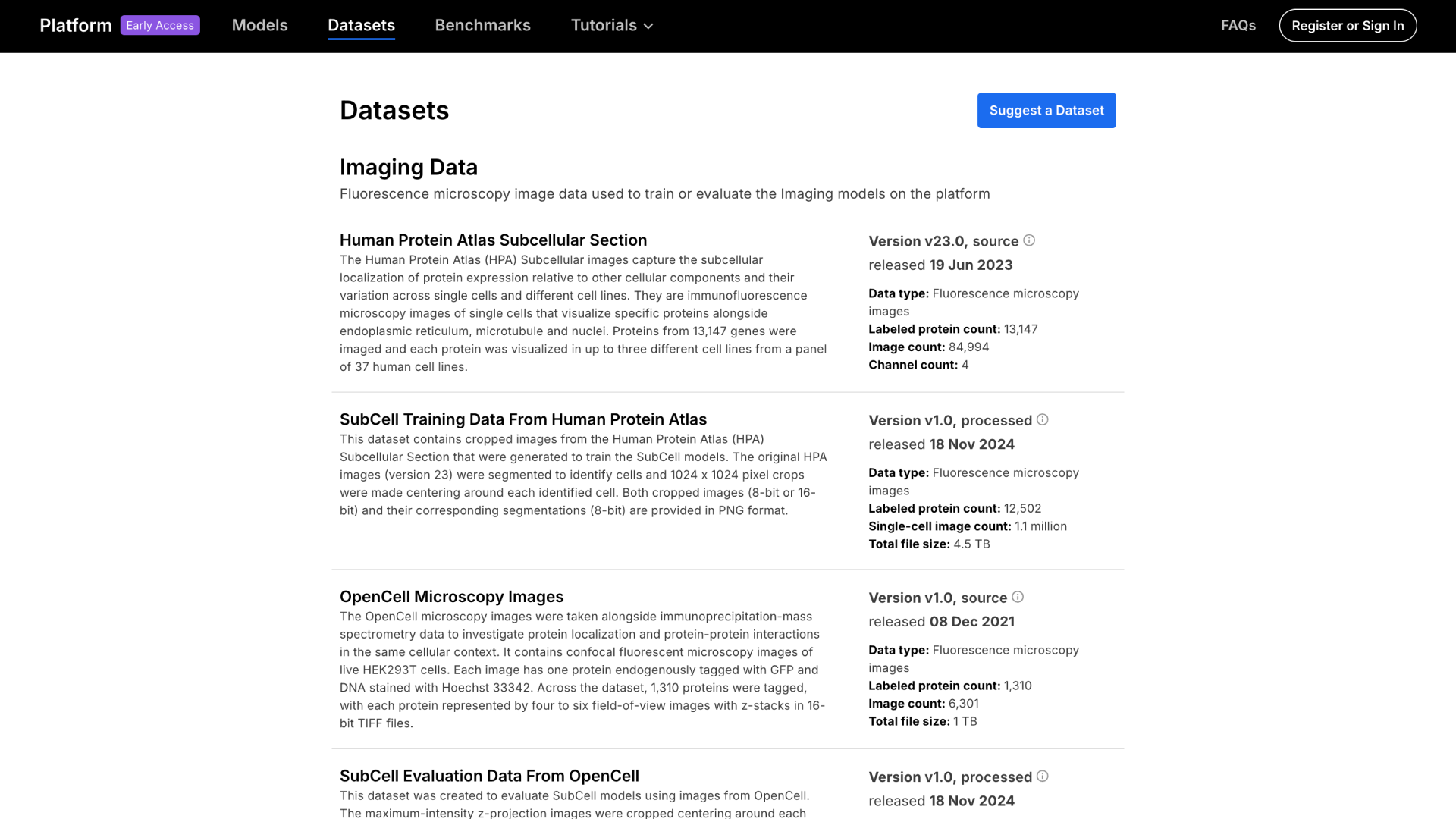Switch to the Models page

tap(259, 25)
